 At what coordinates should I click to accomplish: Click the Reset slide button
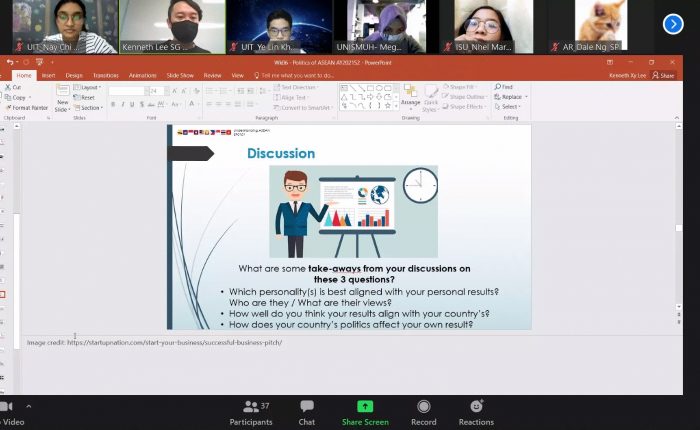coord(87,97)
